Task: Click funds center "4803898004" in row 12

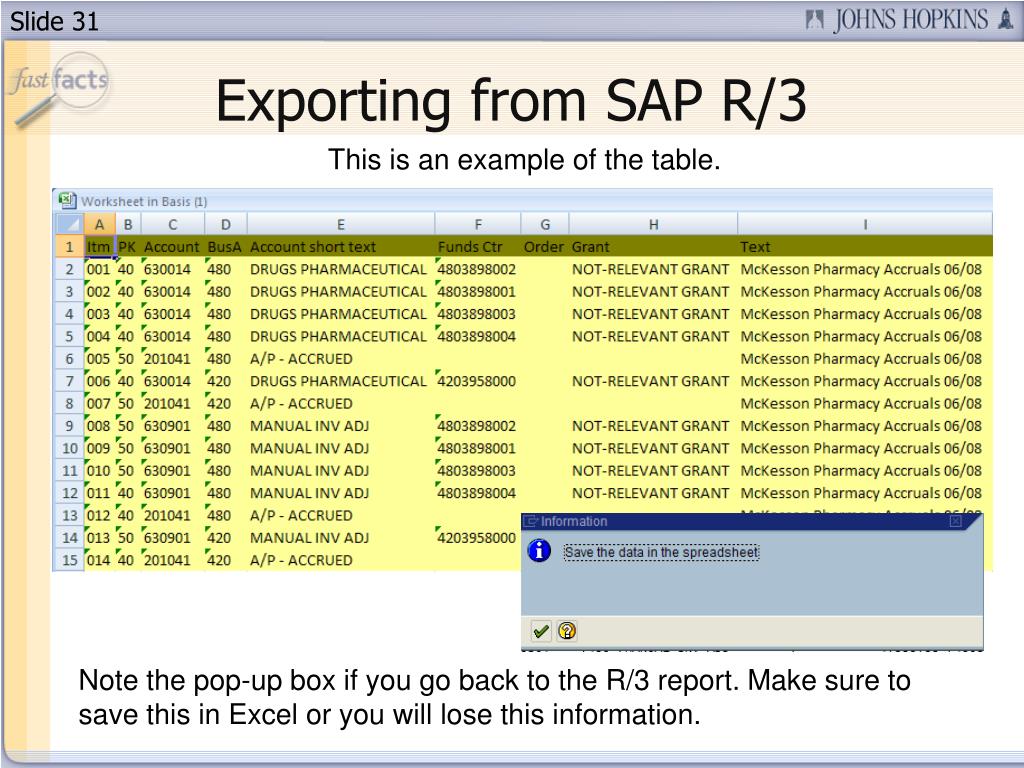Action: tap(477, 493)
